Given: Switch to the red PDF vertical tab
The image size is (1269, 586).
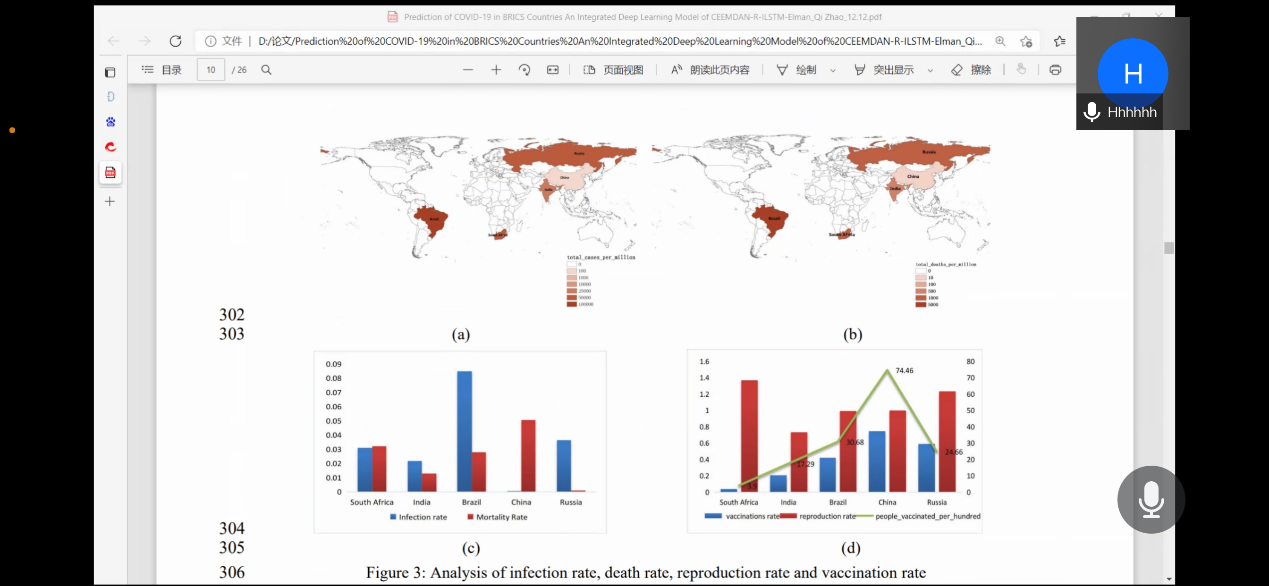Looking at the screenshot, I should click(110, 172).
